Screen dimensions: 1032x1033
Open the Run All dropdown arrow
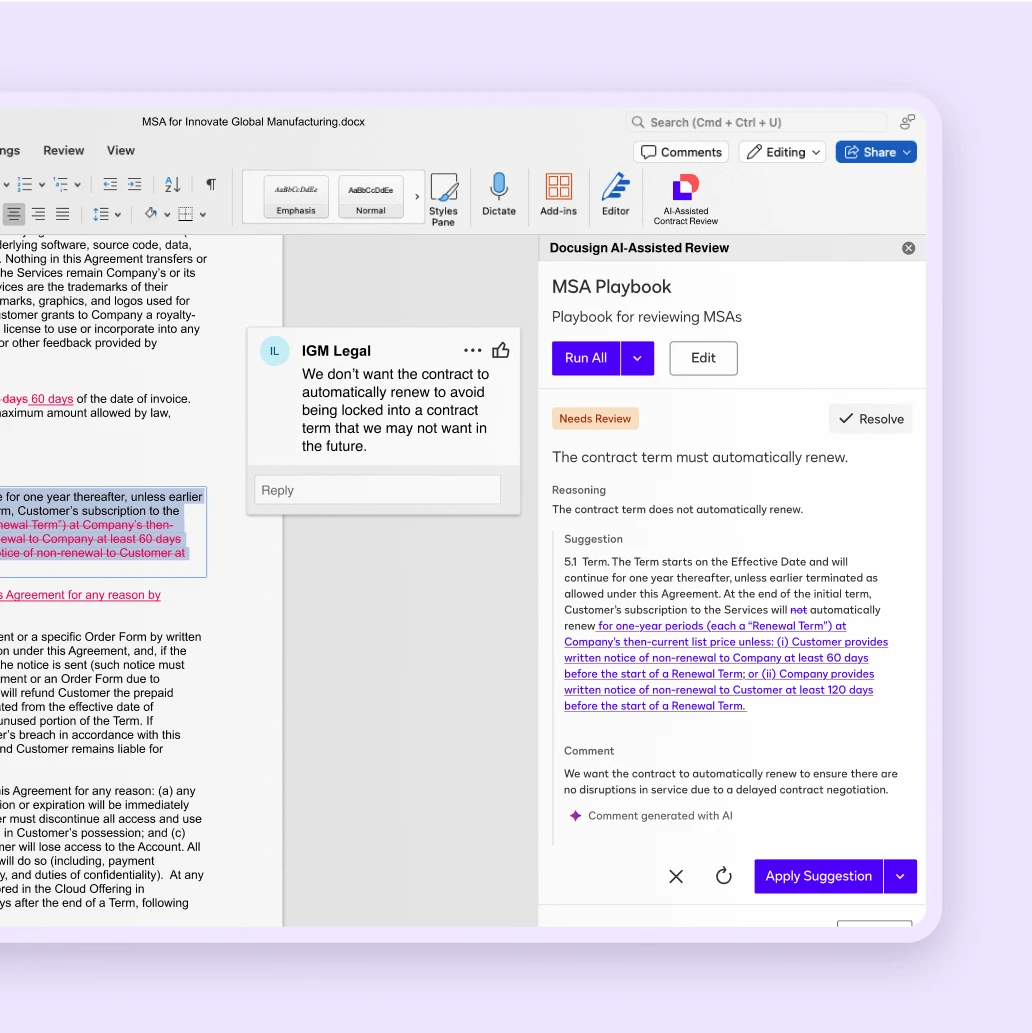coord(637,358)
